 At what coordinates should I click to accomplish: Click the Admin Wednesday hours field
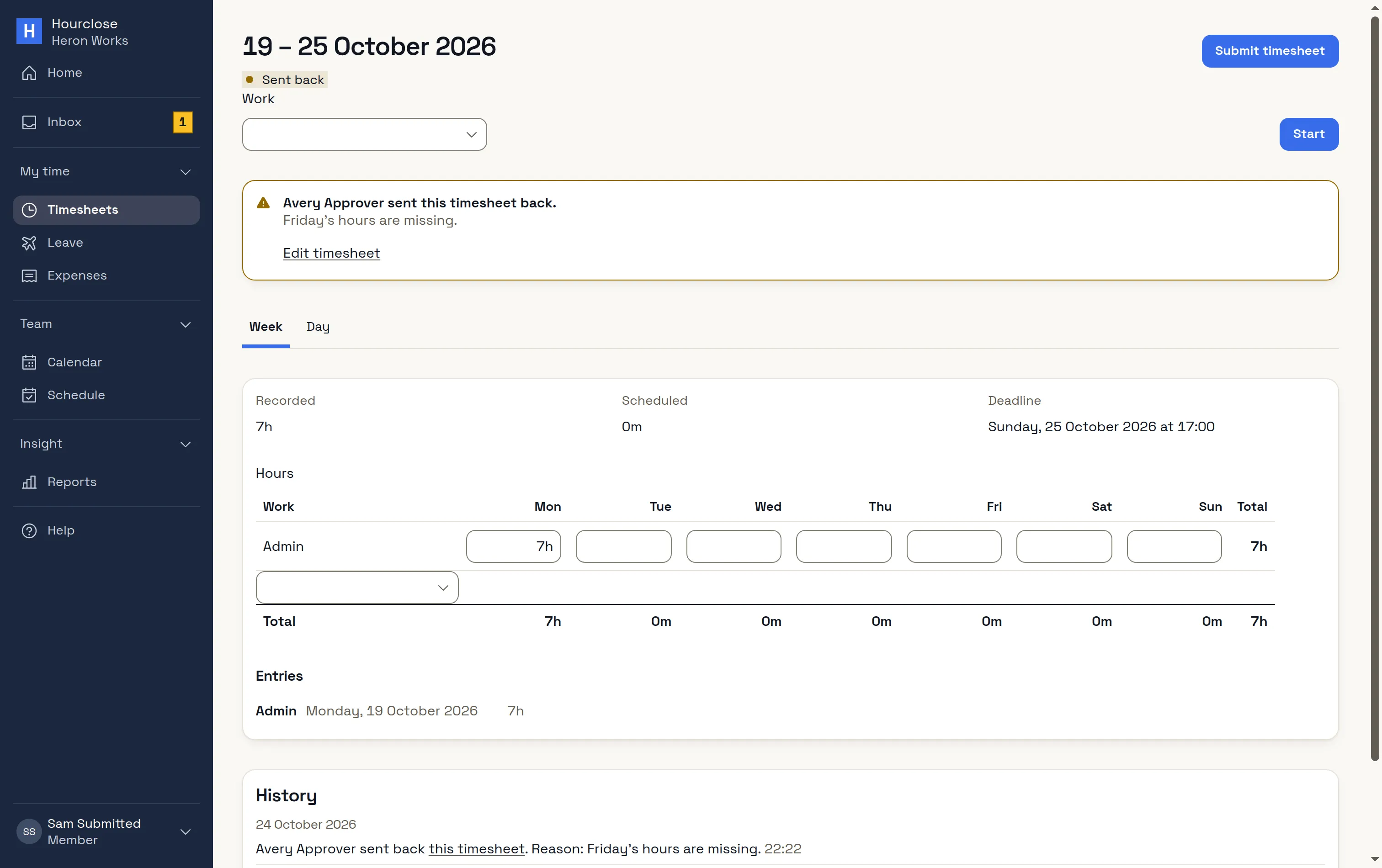click(x=734, y=546)
